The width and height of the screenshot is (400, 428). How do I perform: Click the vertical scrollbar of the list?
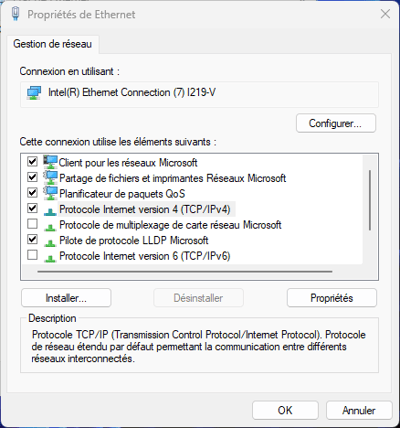coord(370,200)
